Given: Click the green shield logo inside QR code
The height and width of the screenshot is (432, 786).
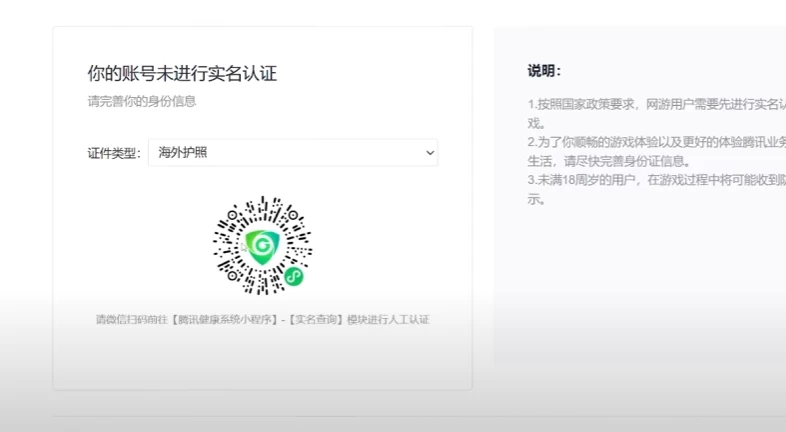Looking at the screenshot, I should tap(262, 245).
